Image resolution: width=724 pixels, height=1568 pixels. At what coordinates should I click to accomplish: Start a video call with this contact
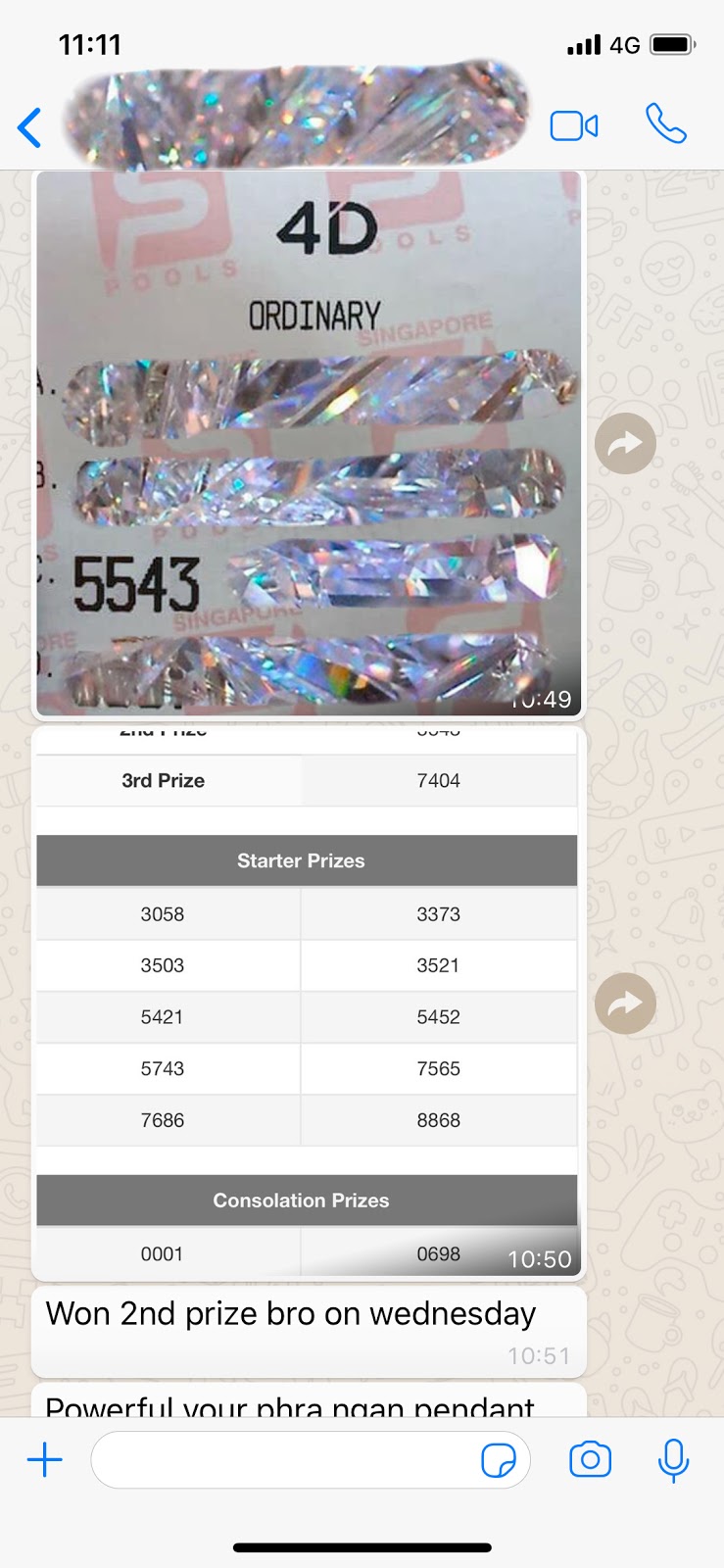[574, 126]
